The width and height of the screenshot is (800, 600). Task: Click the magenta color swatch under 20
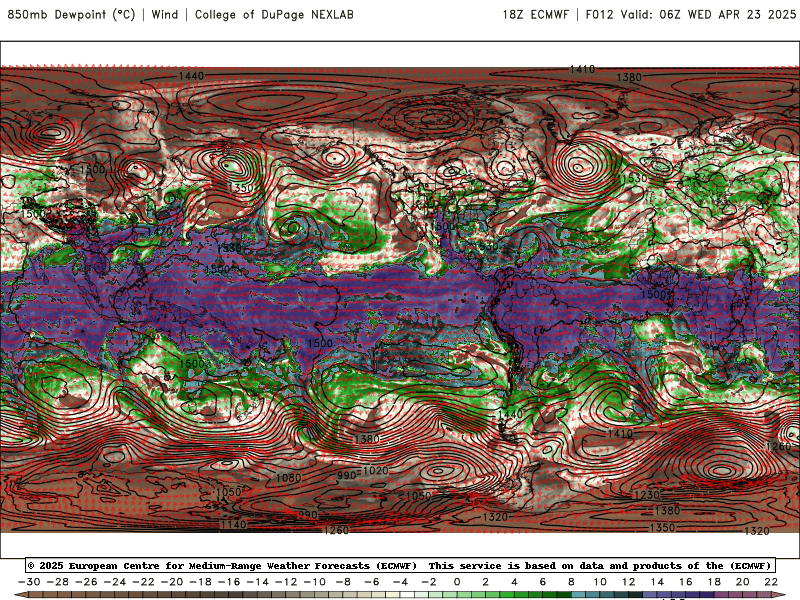tap(749, 595)
